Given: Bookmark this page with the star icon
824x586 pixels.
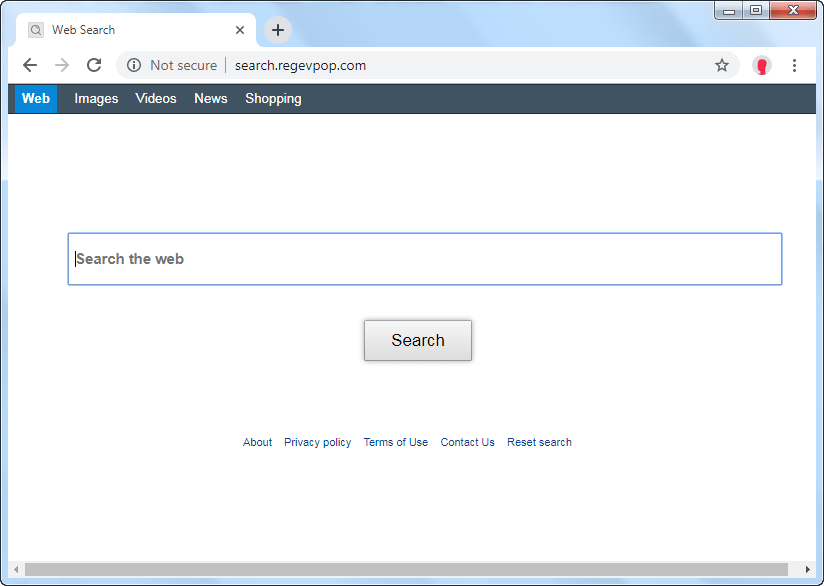Looking at the screenshot, I should (x=722, y=66).
